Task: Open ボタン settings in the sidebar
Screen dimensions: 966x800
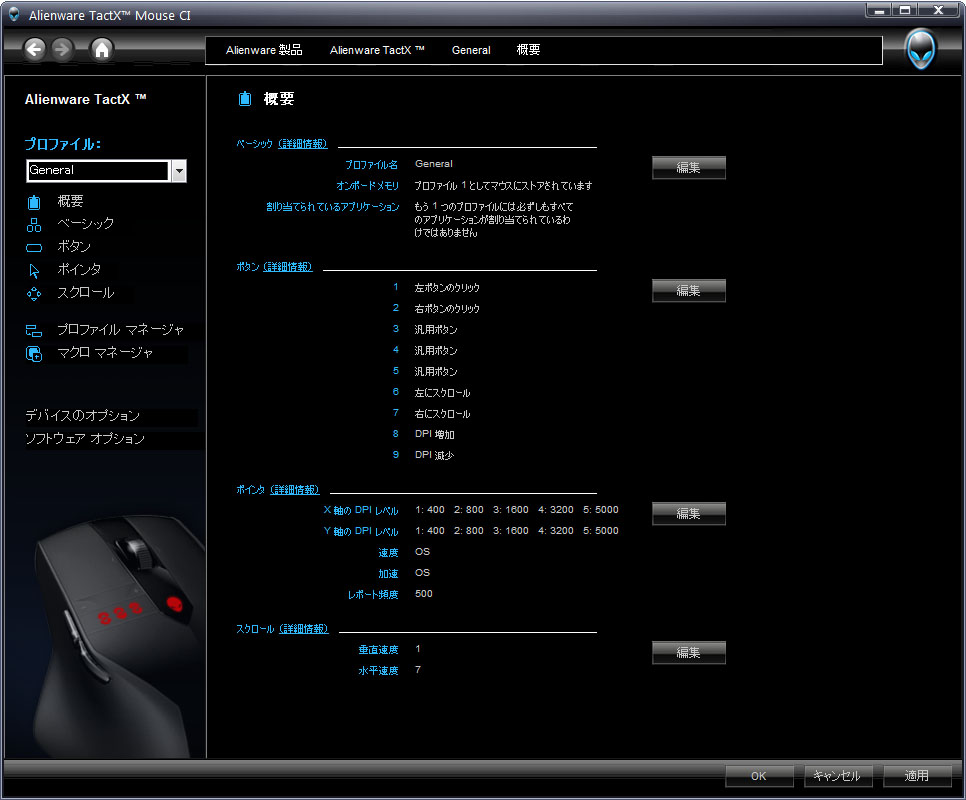Action: (74, 246)
